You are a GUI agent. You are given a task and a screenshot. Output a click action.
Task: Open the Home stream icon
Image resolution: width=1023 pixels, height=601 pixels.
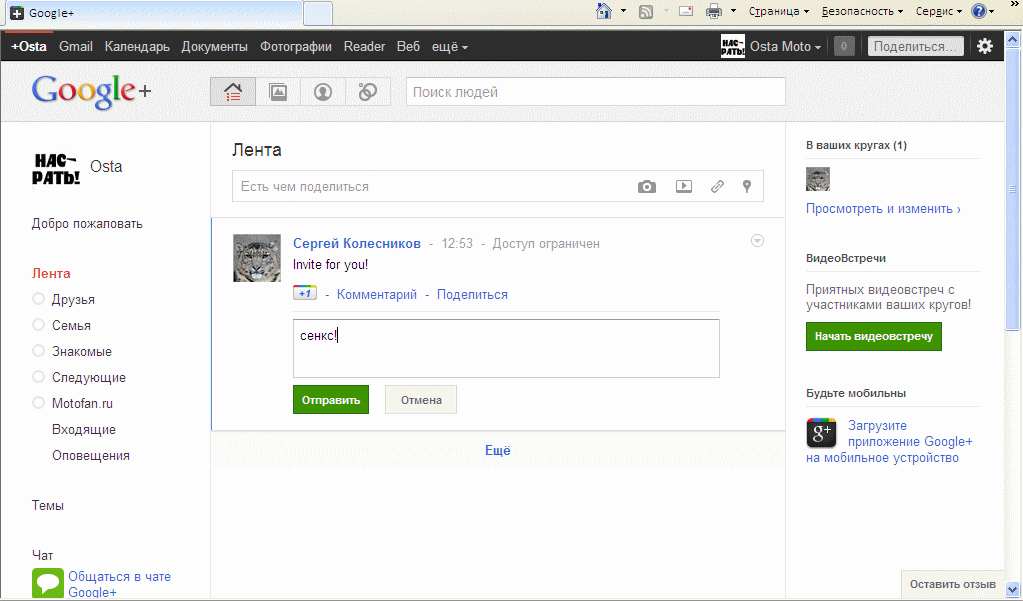[233, 92]
